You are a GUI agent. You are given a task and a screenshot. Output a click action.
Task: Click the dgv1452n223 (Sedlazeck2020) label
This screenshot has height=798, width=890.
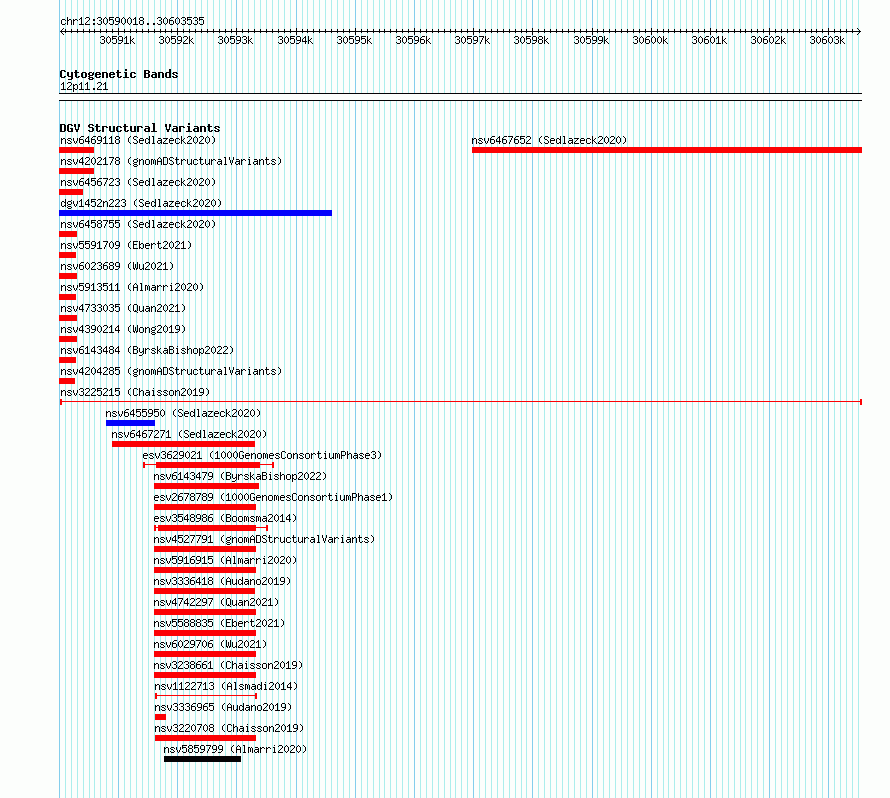[141, 203]
